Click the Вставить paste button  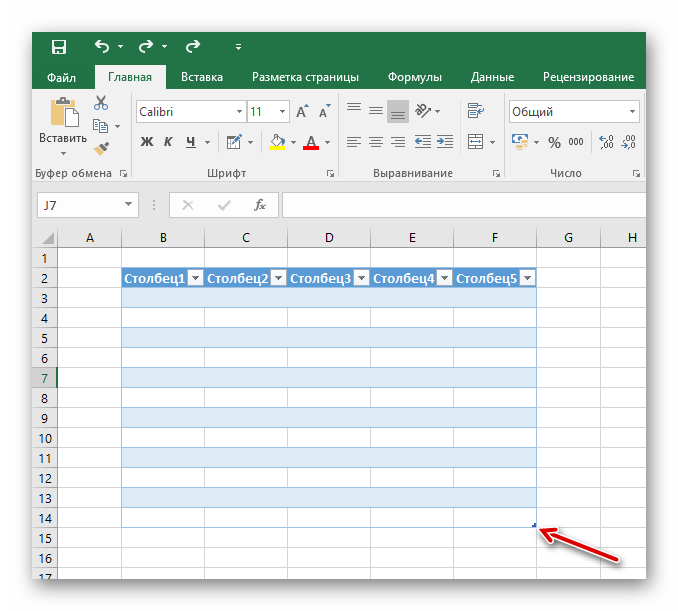63,121
